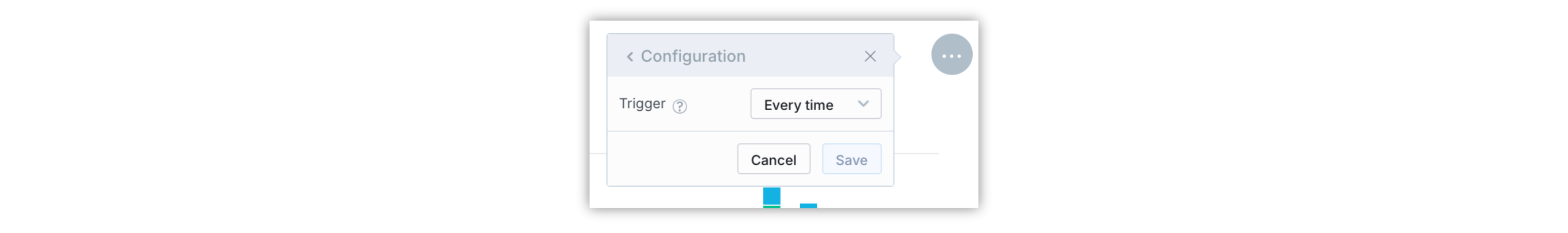Open the three-dot more options button
This screenshot has height=233, width=1568.
pyautogui.click(x=952, y=55)
